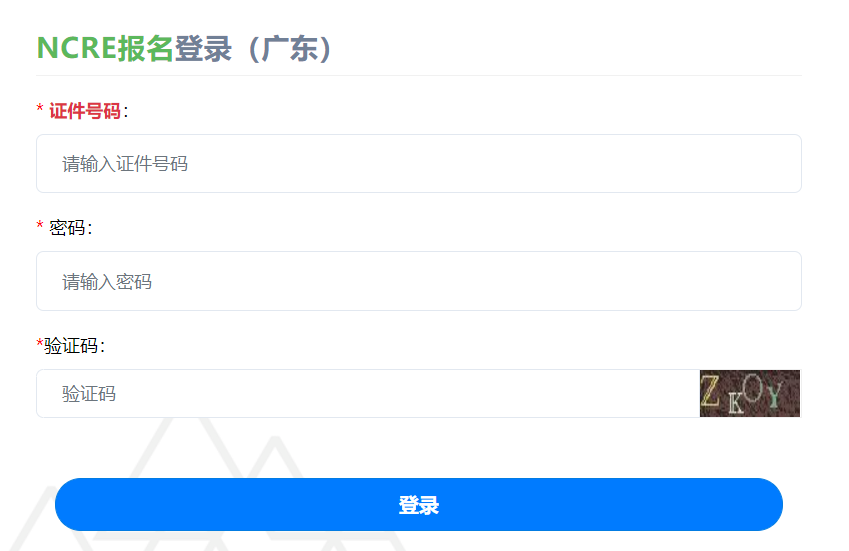The width and height of the screenshot is (849, 551).
Task: Click the 证件号码 input field
Action: [x=418, y=163]
